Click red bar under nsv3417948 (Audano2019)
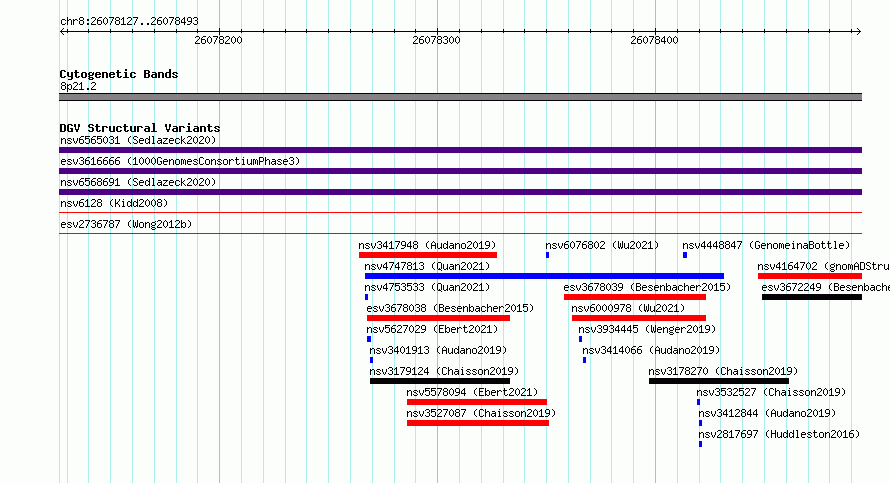Viewport: 890px width, 483px height. (x=428, y=255)
